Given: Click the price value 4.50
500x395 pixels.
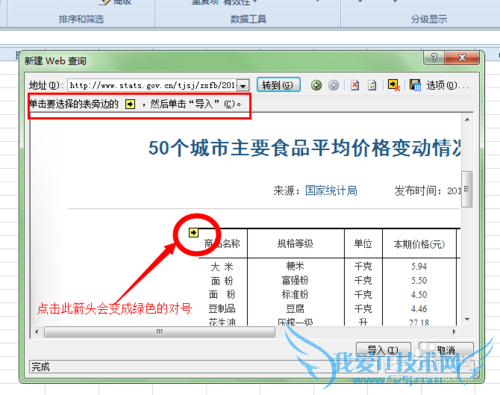Looking at the screenshot, I should [x=419, y=295].
